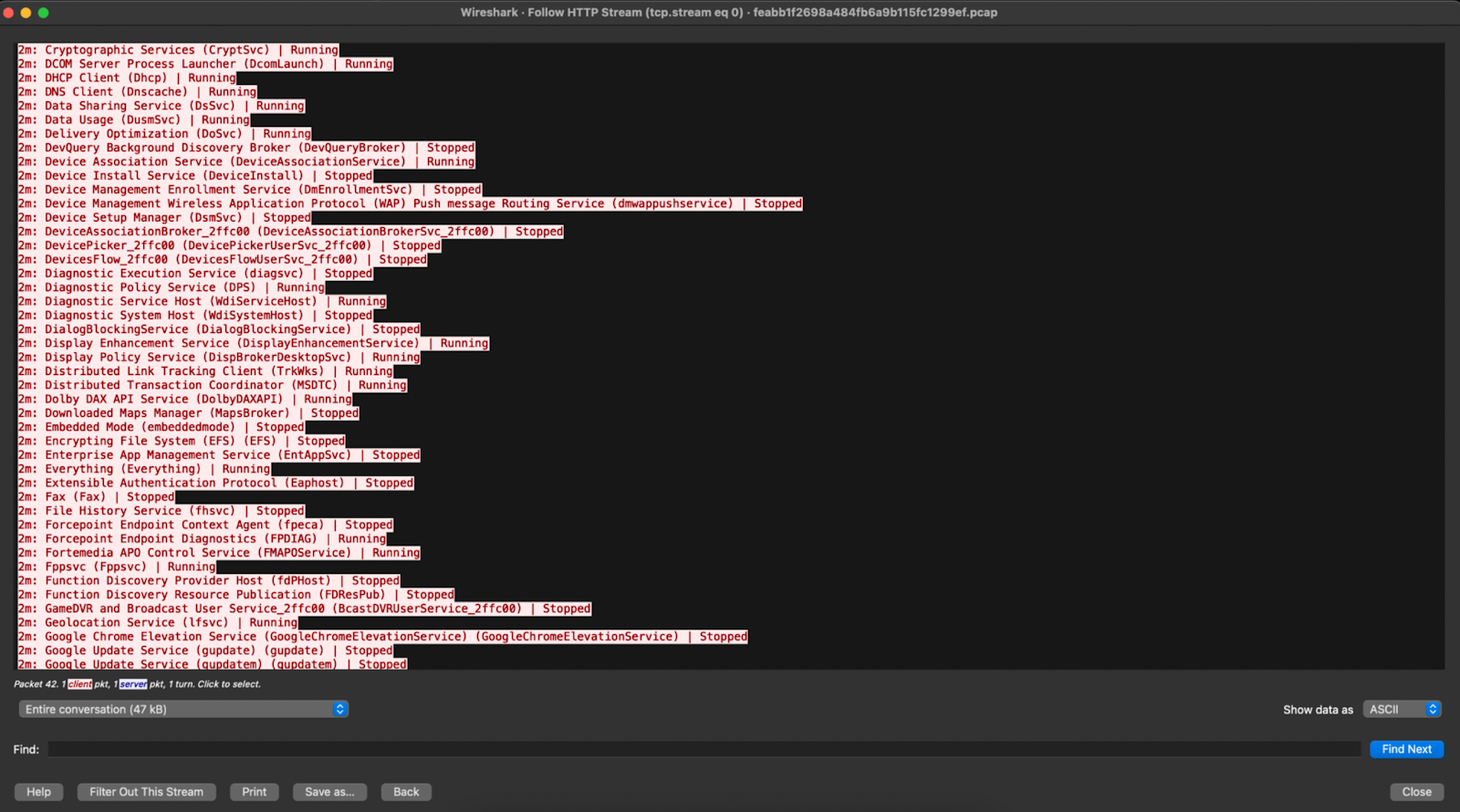
Task: Select the Downloaded Maps Manager (MapsBroker) line
Action: pyautogui.click(x=189, y=413)
